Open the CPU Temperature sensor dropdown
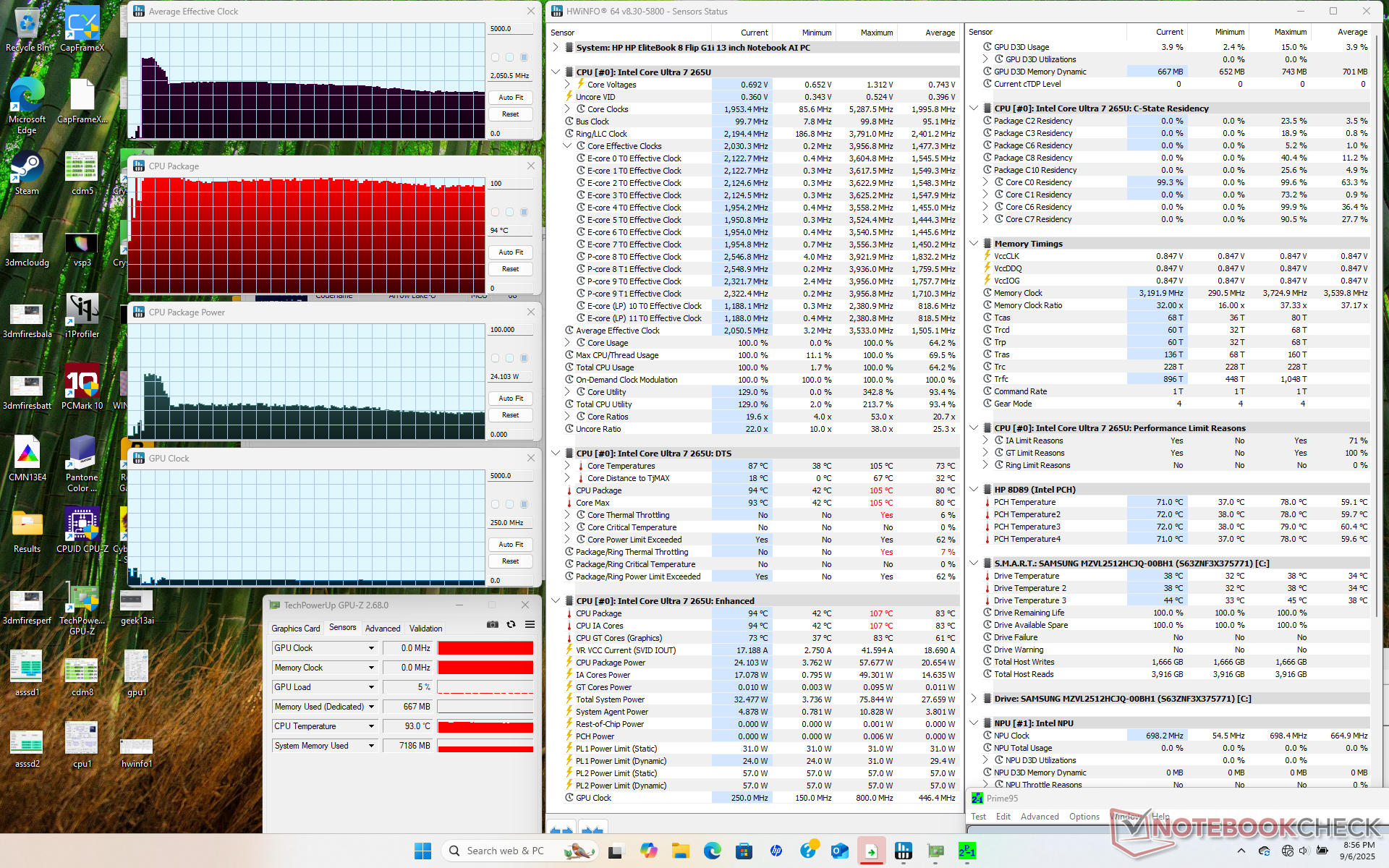 (371, 726)
